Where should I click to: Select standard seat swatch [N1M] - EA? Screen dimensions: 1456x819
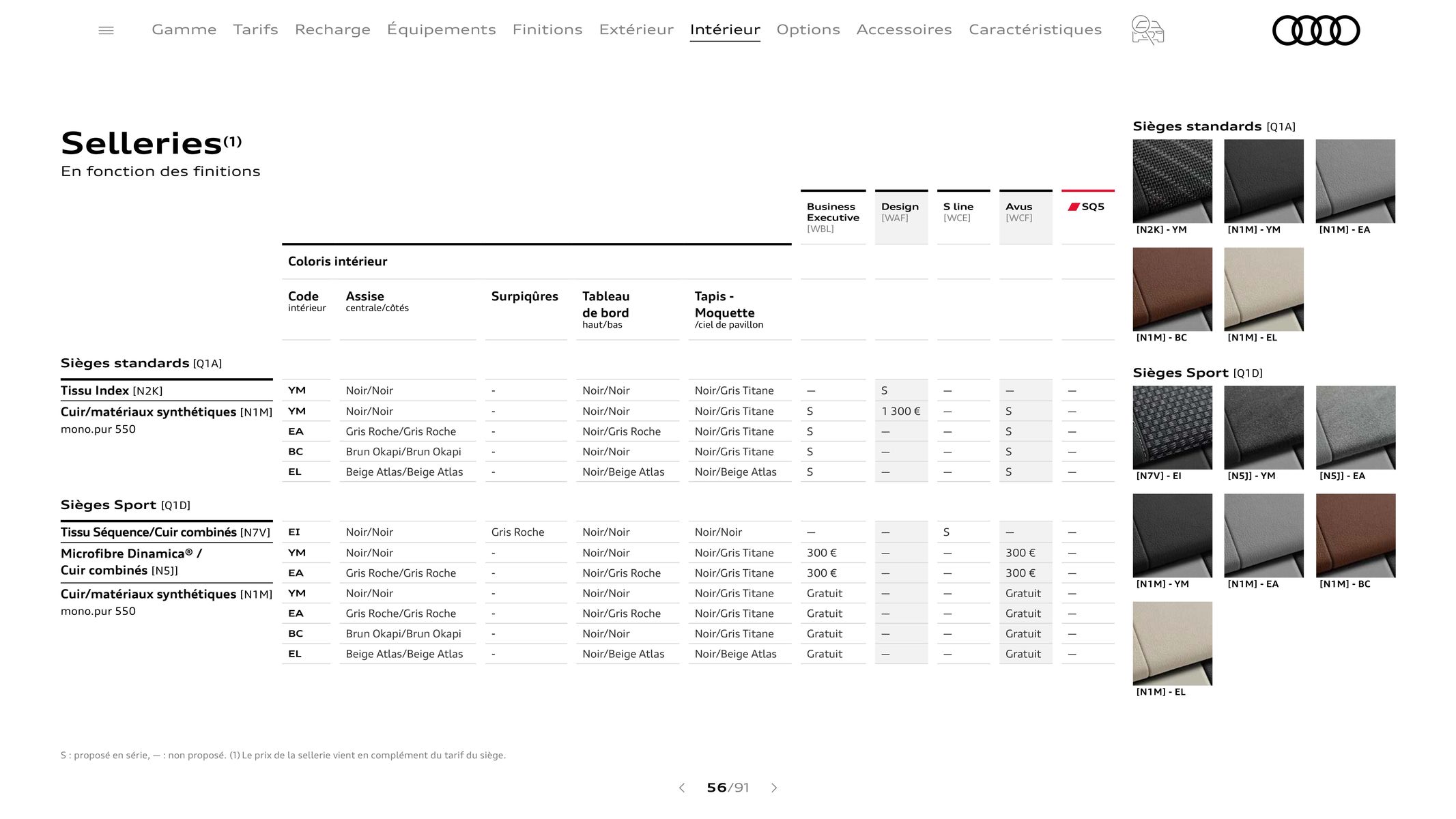point(1355,181)
